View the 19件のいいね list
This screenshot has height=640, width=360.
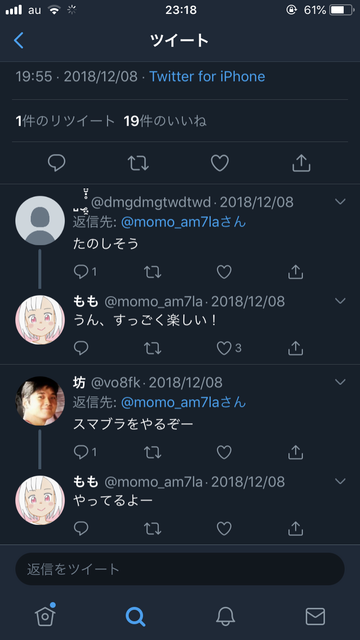(x=165, y=121)
